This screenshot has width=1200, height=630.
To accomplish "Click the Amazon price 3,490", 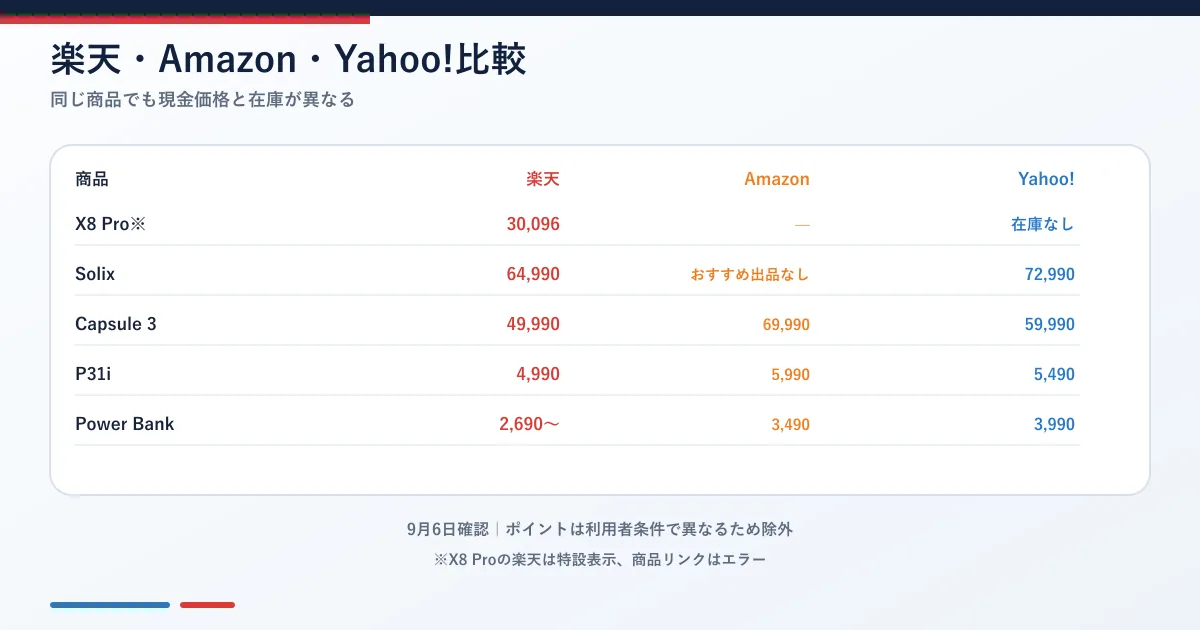I will tap(790, 424).
